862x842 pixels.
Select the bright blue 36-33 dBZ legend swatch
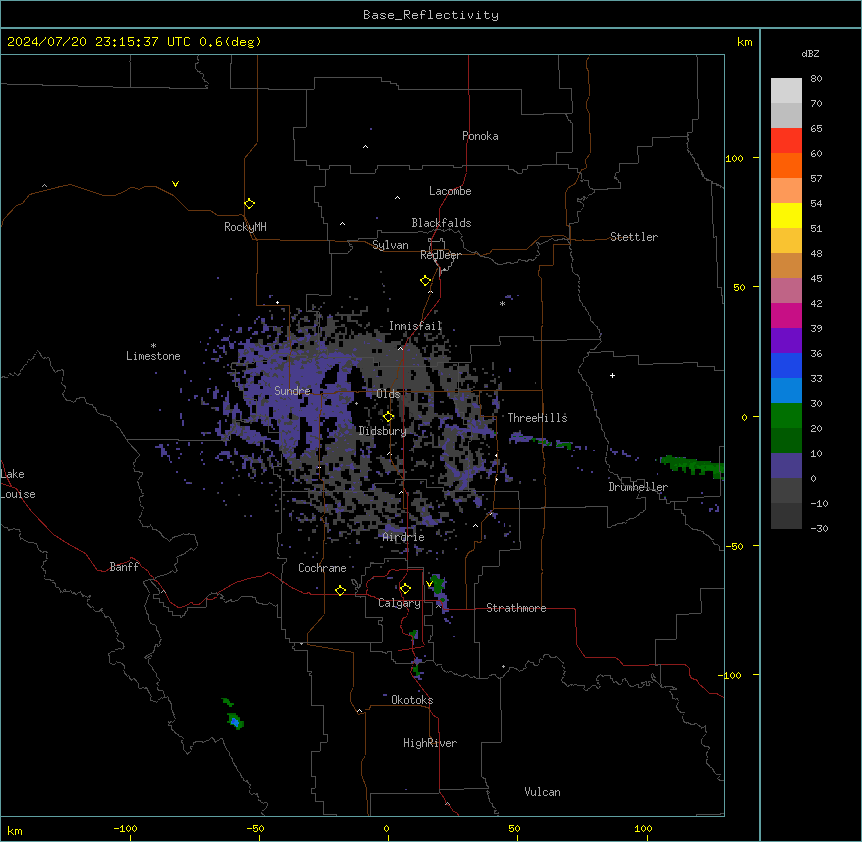786,365
